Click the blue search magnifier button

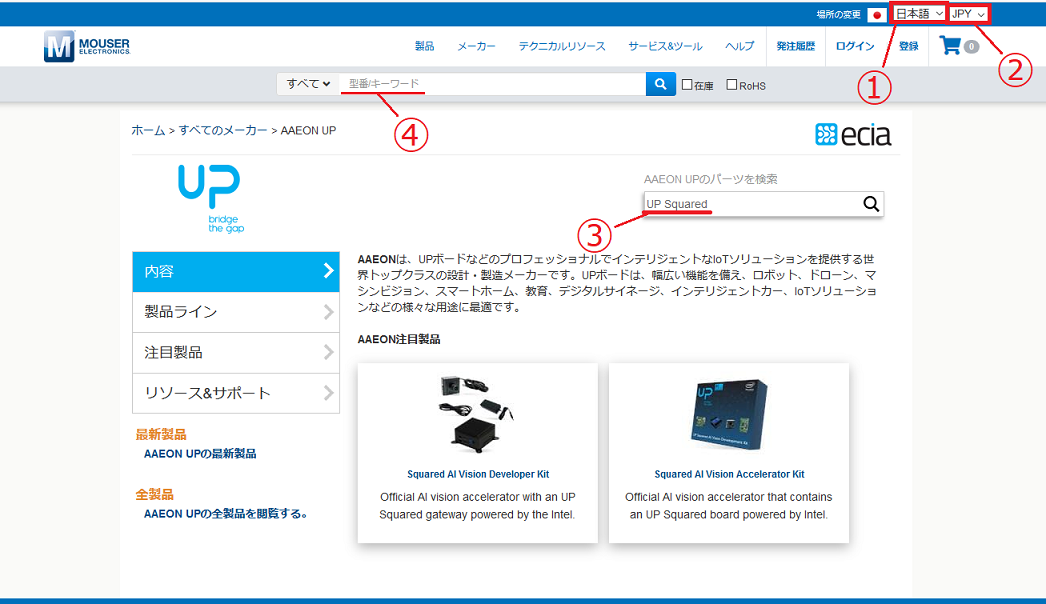pyautogui.click(x=660, y=84)
